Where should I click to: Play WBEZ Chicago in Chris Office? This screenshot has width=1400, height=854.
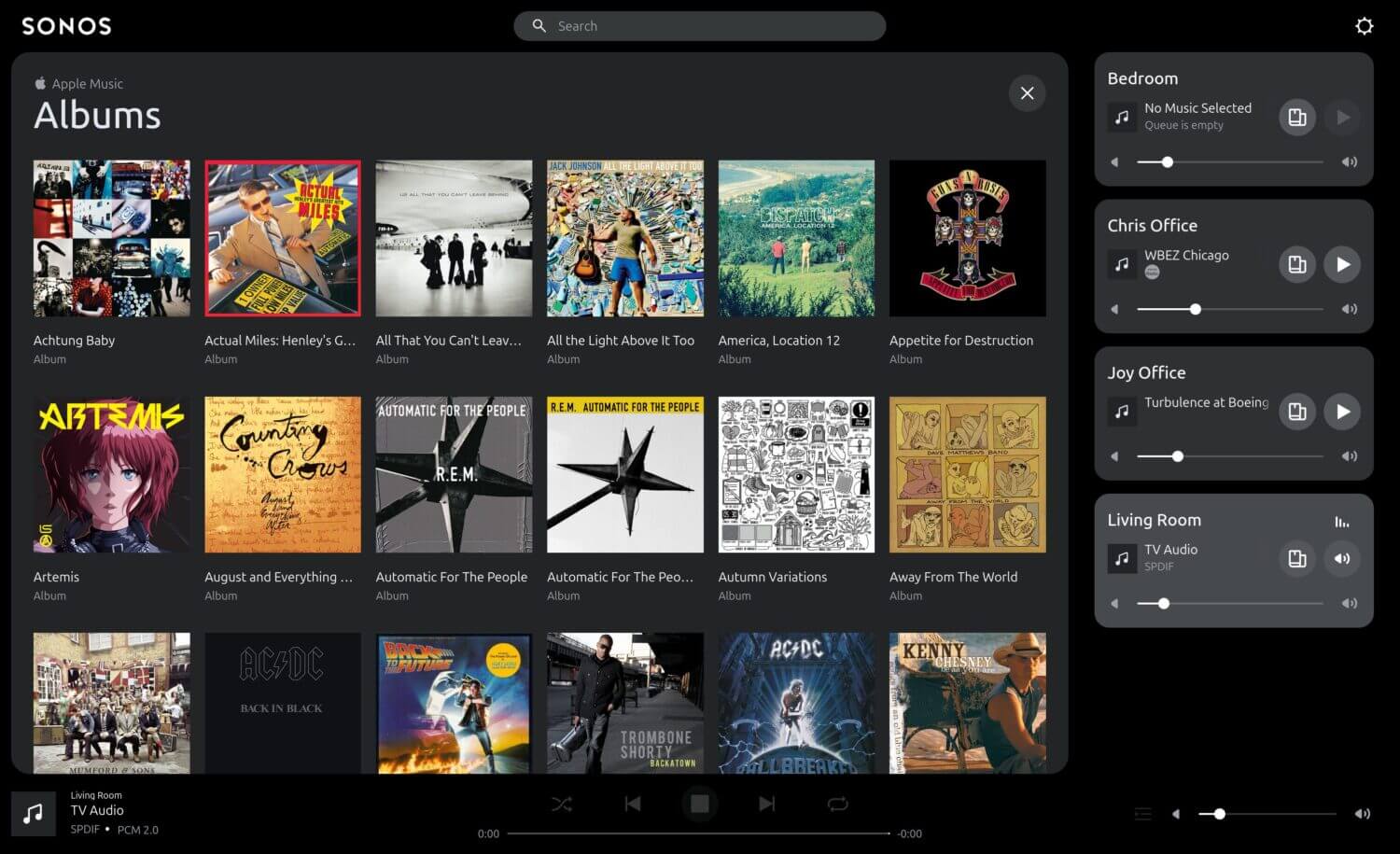click(1342, 264)
